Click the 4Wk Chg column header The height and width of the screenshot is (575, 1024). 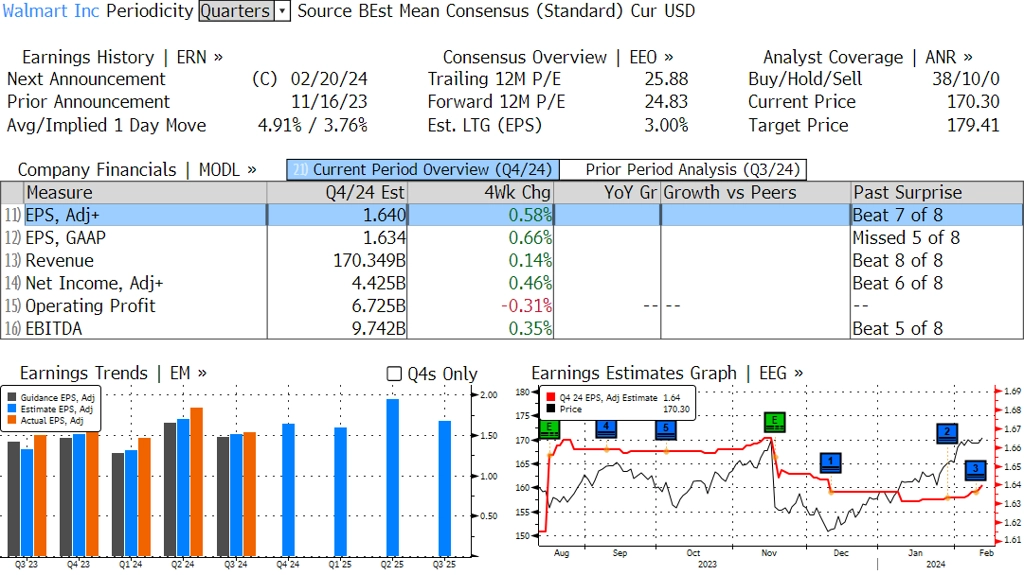click(x=480, y=193)
